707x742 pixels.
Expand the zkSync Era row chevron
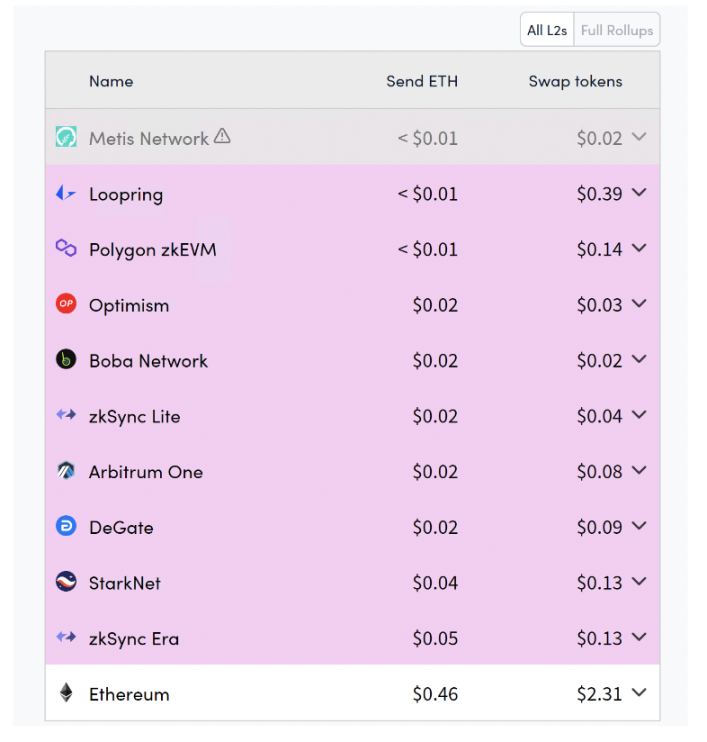click(640, 637)
